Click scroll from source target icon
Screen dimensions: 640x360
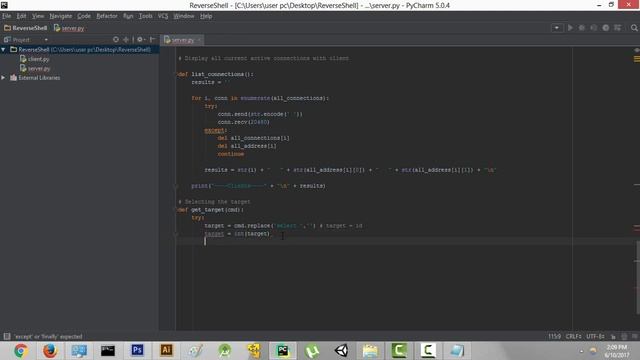[x=116, y=40]
